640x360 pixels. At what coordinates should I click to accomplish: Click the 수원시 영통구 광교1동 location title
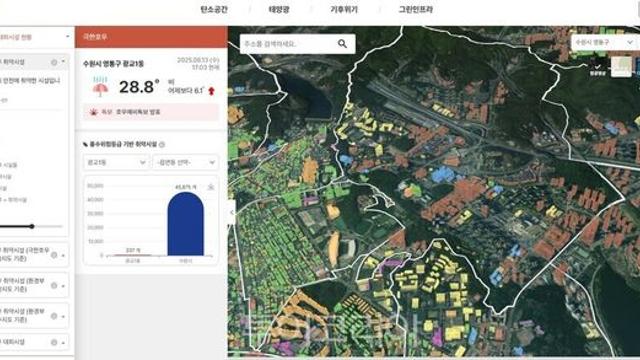[113, 64]
